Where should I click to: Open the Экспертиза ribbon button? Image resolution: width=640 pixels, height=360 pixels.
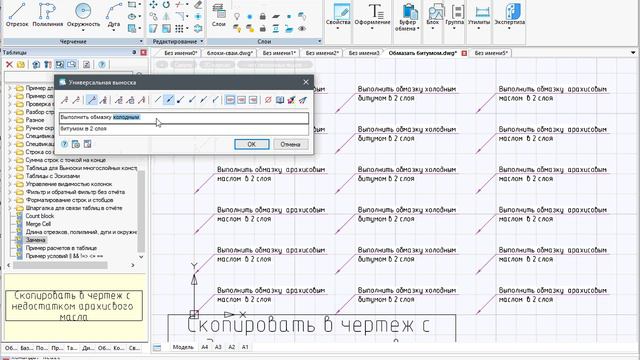pyautogui.click(x=509, y=16)
